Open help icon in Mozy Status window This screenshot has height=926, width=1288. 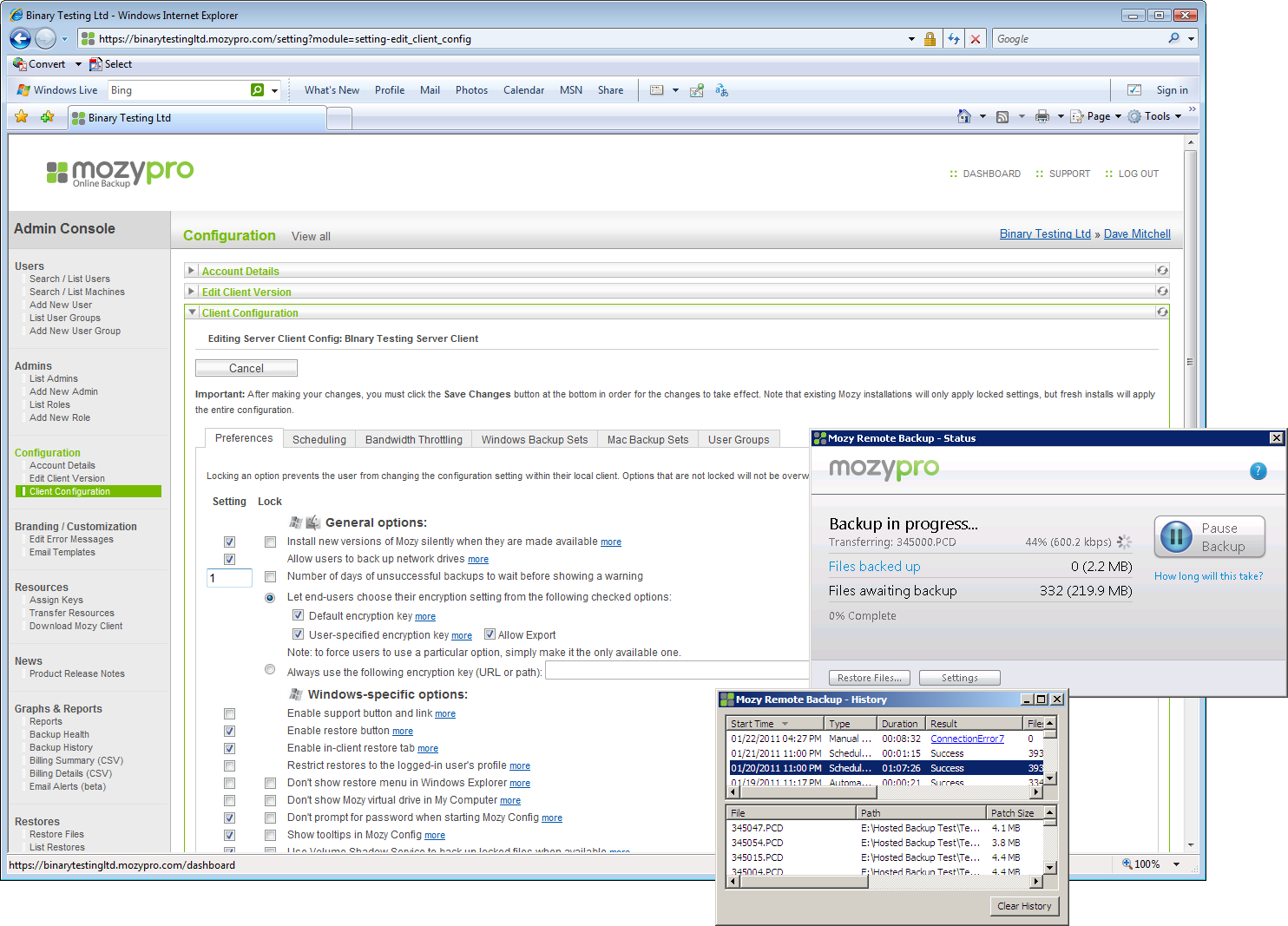coord(1258,471)
